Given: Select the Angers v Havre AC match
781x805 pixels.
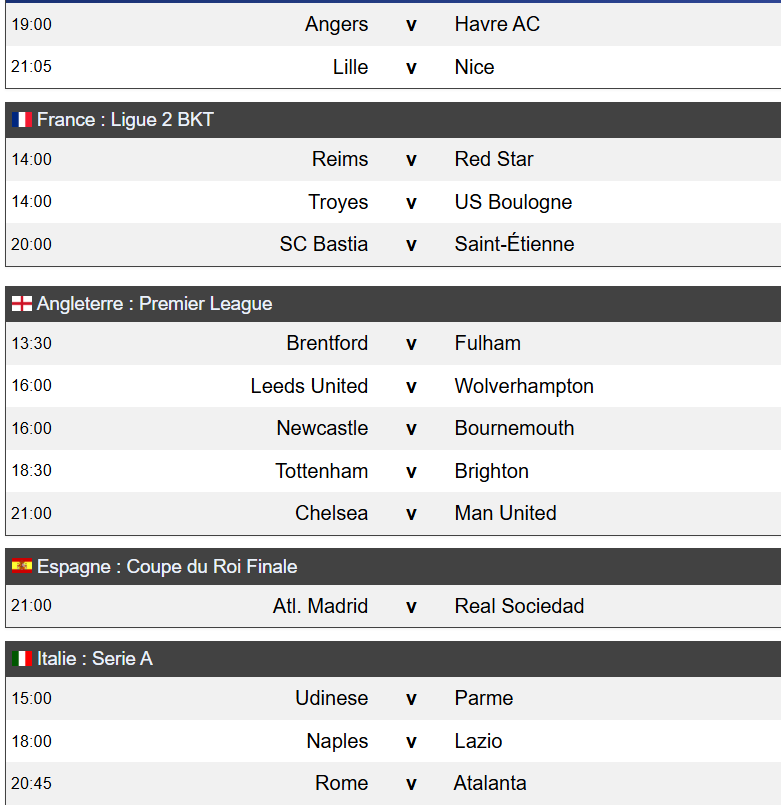Looking at the screenshot, I should point(411,25).
